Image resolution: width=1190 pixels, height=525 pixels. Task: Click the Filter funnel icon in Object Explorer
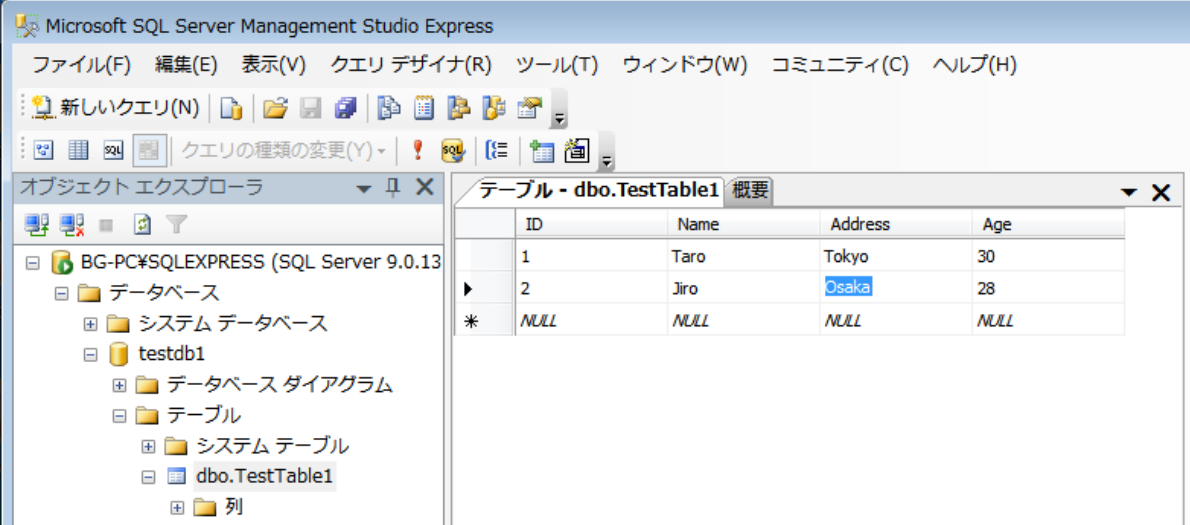coord(176,224)
